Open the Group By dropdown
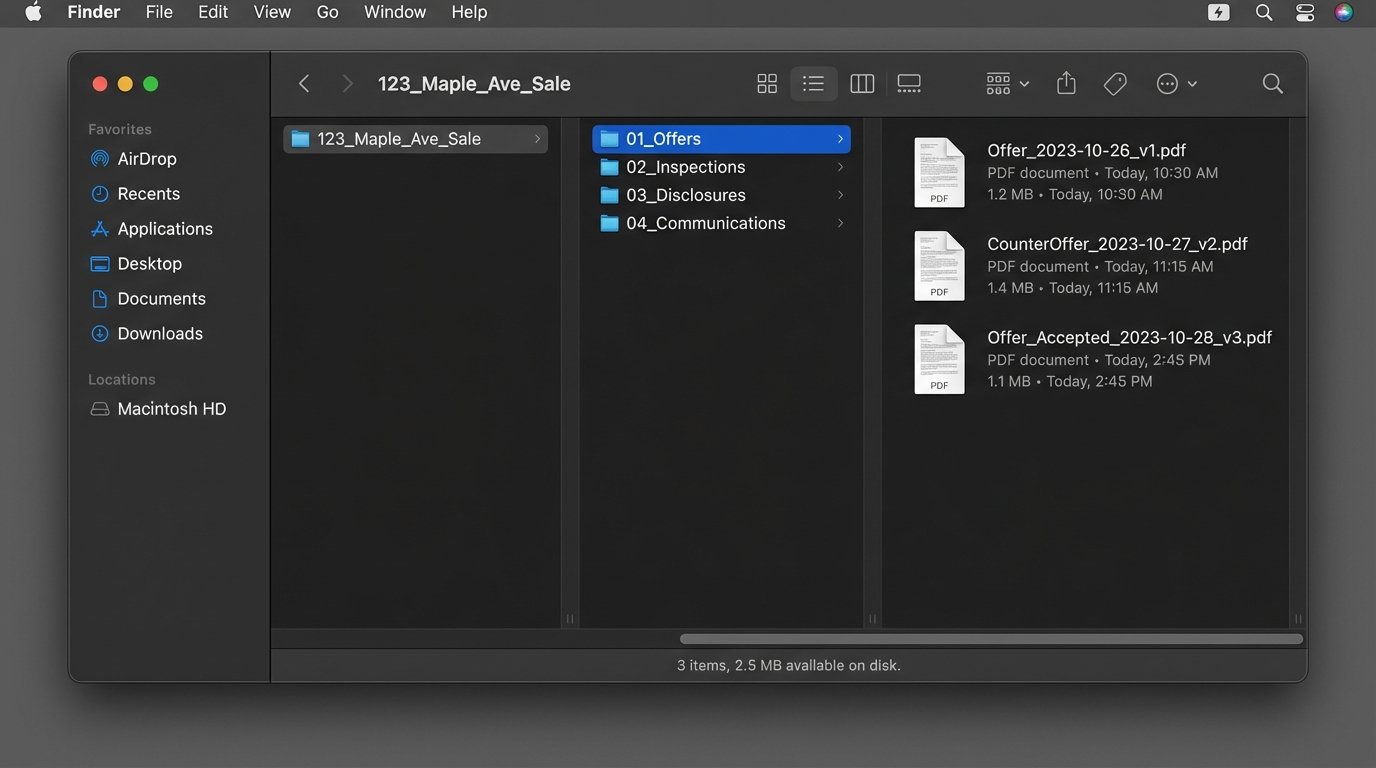This screenshot has height=768, width=1376. pos(1007,84)
